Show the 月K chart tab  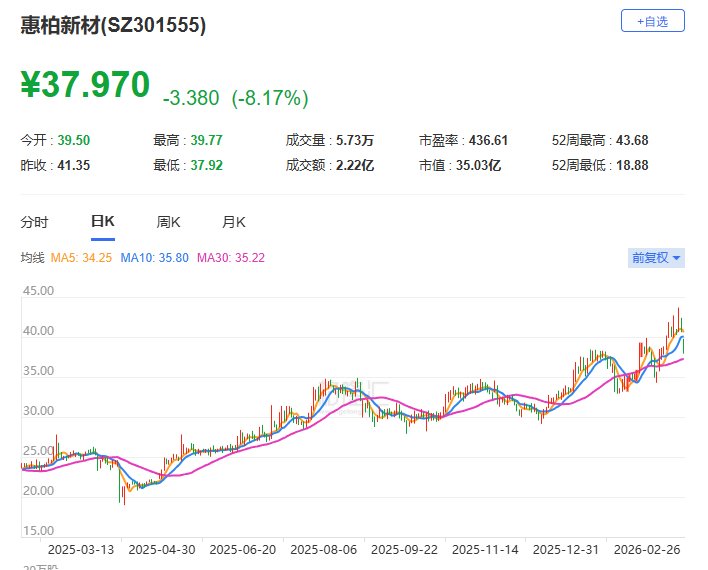pos(234,222)
